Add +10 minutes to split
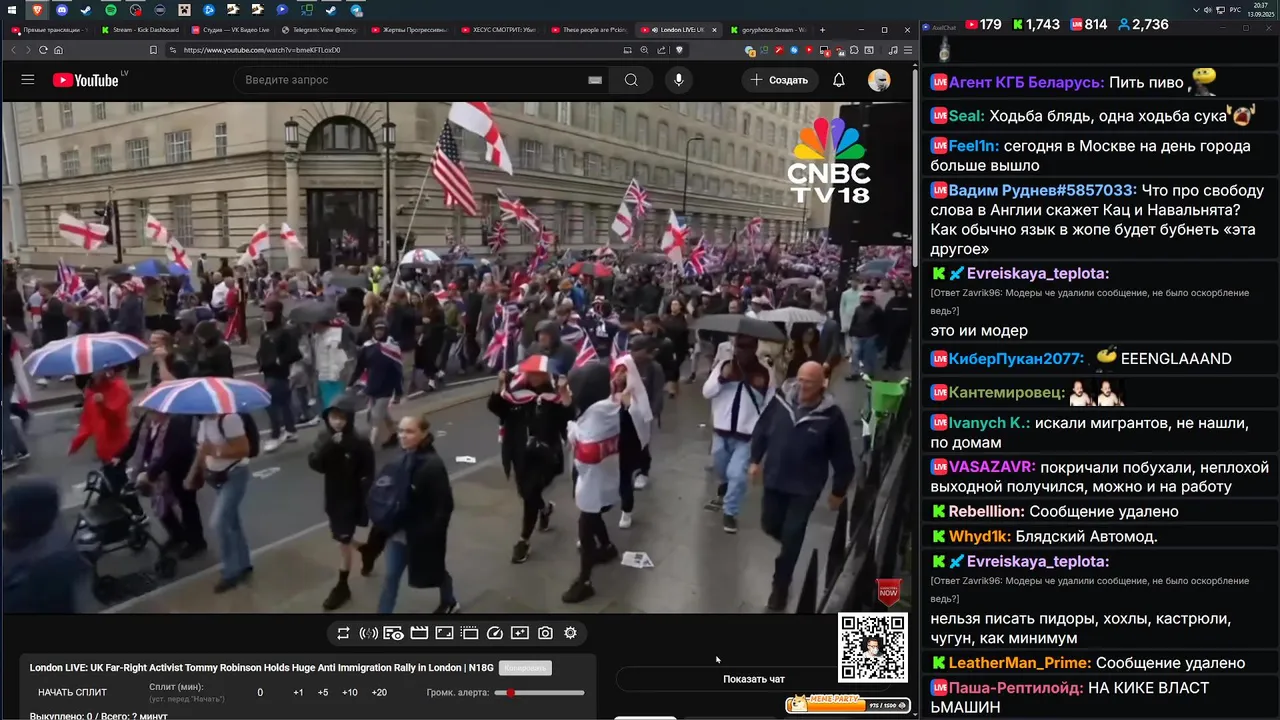 pyautogui.click(x=350, y=693)
